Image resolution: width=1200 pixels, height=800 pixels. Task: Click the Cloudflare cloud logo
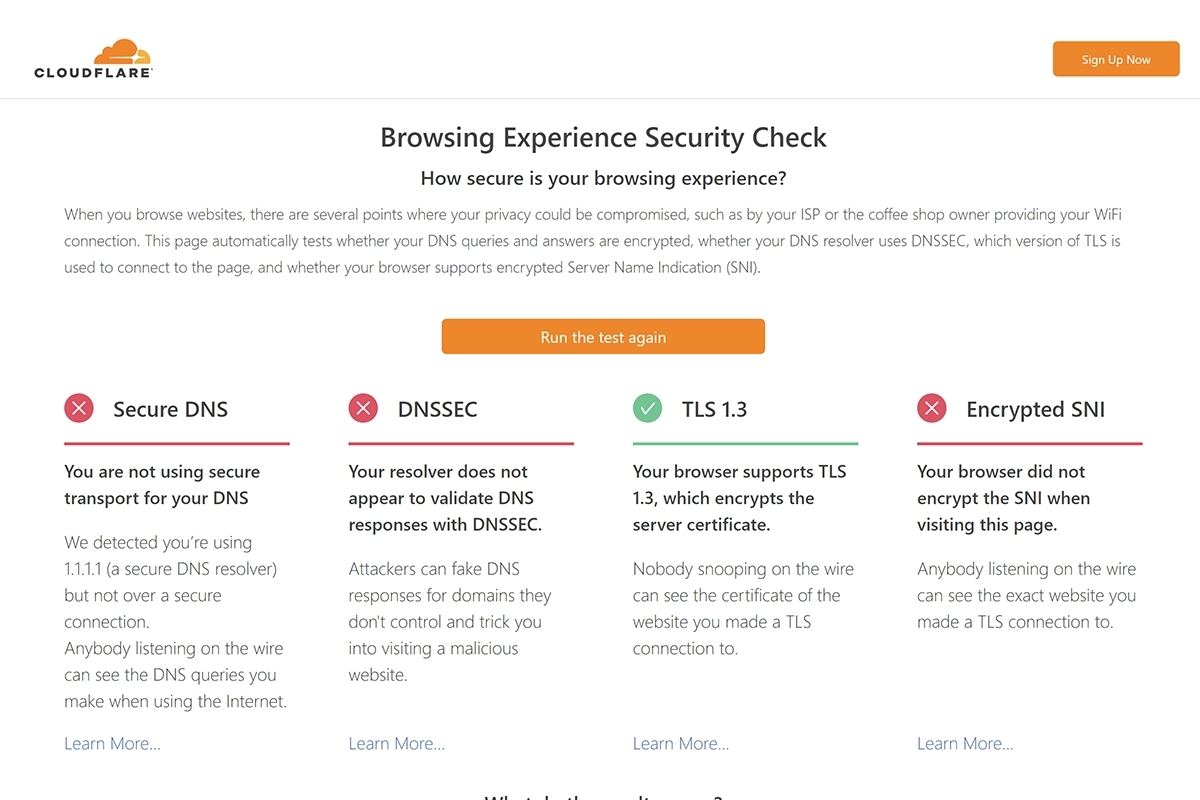click(x=122, y=52)
